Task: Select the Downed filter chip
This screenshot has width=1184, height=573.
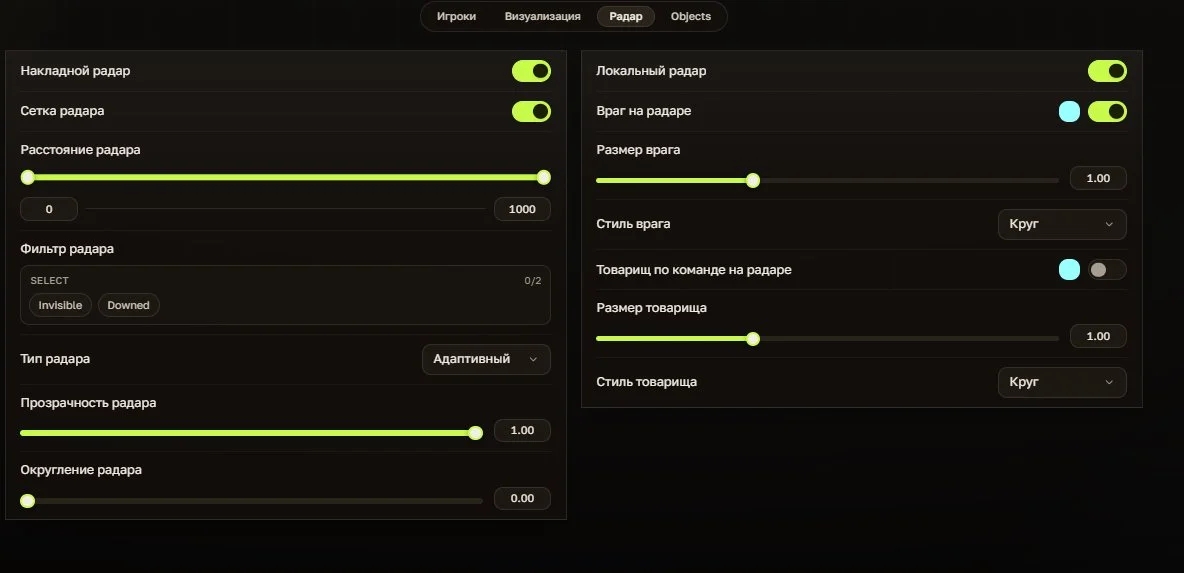Action: [128, 305]
